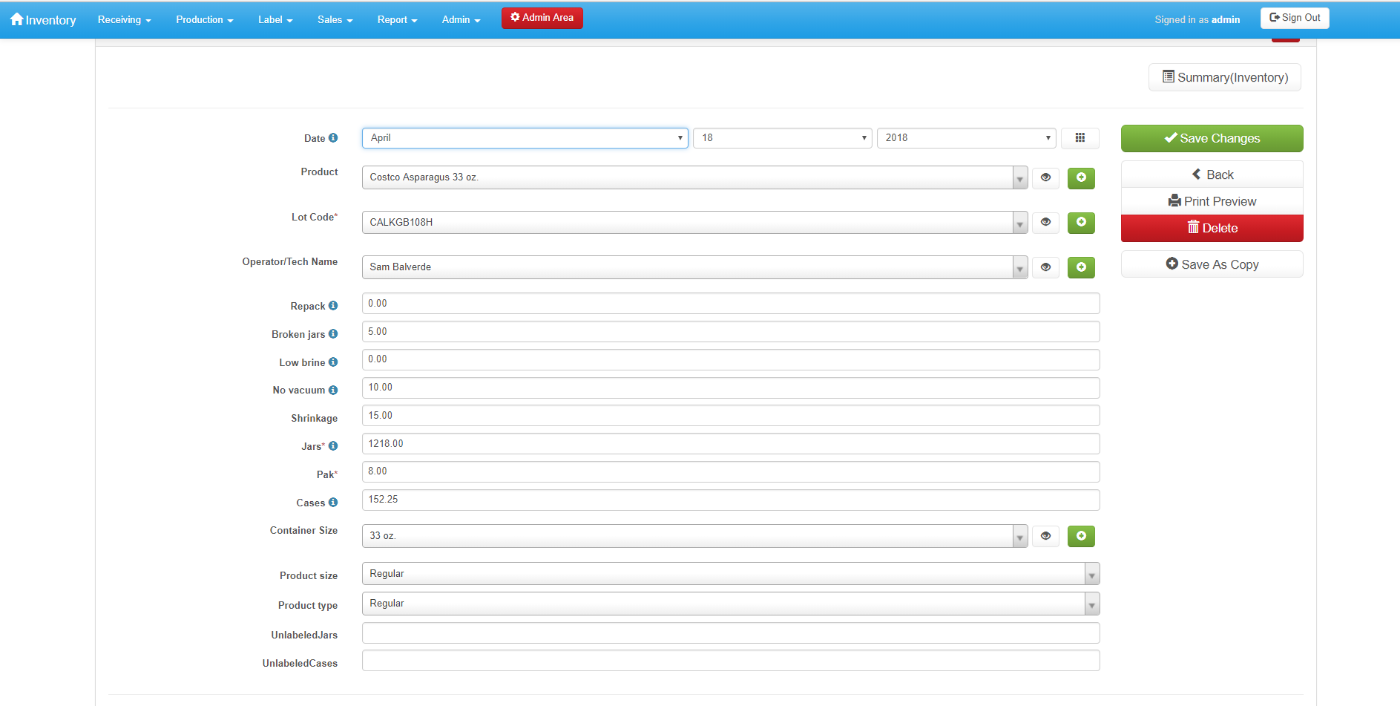Image resolution: width=1400 pixels, height=706 pixels.
Task: Add a new Product with green plus
Action: coord(1081,178)
